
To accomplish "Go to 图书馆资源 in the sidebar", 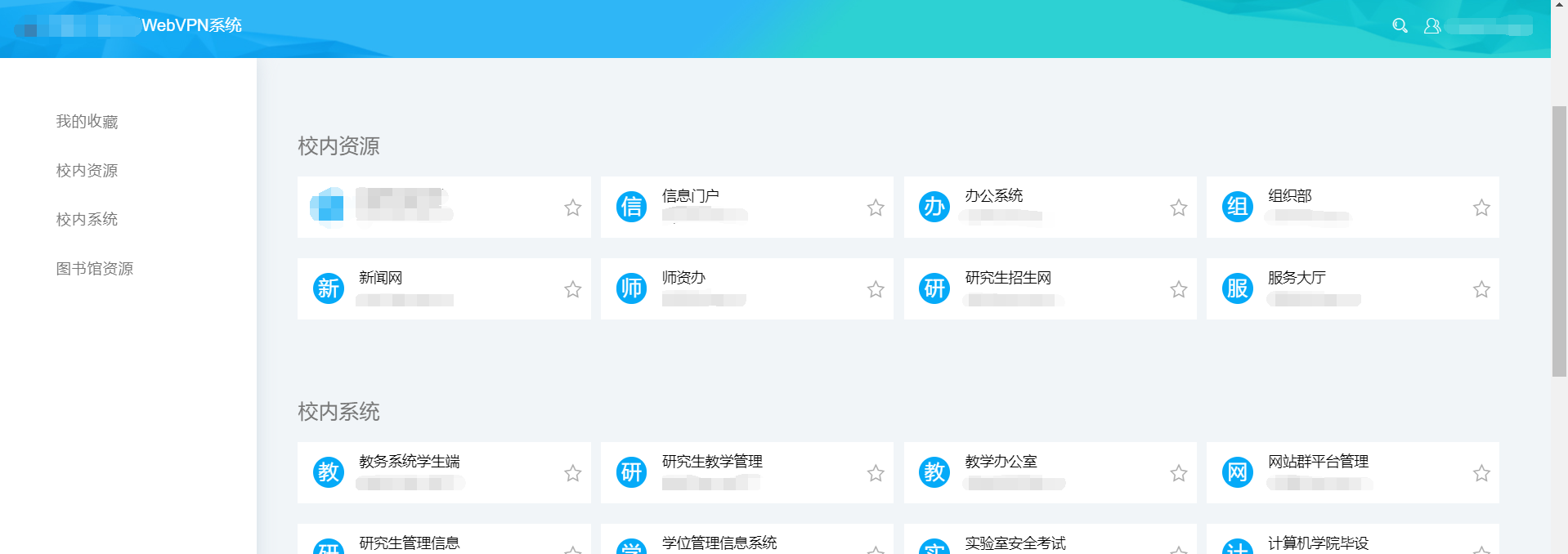I will click(x=94, y=269).
